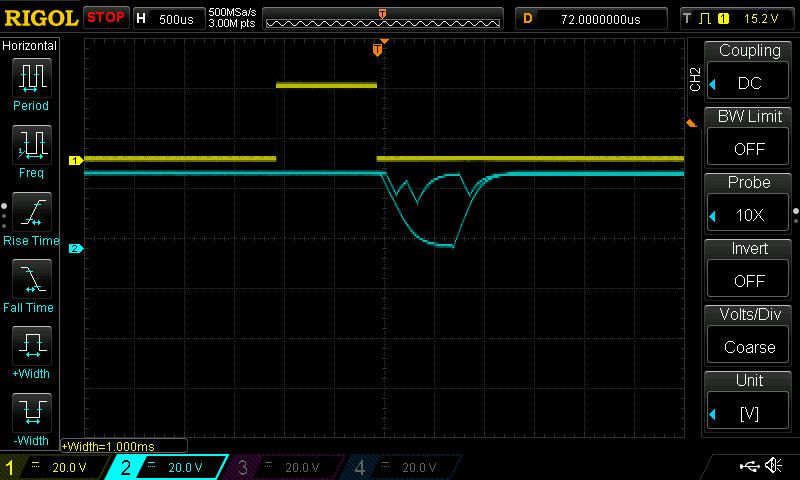
Task: Select the Freq measurement icon
Action: (x=32, y=145)
